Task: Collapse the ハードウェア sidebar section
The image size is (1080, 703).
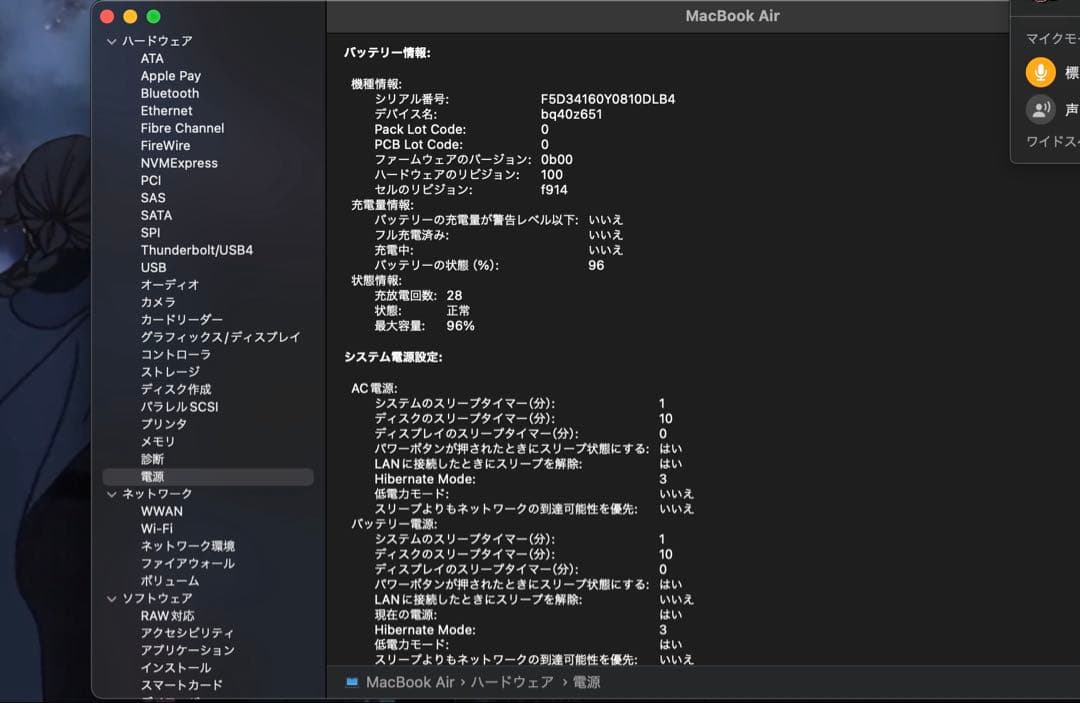Action: point(110,41)
